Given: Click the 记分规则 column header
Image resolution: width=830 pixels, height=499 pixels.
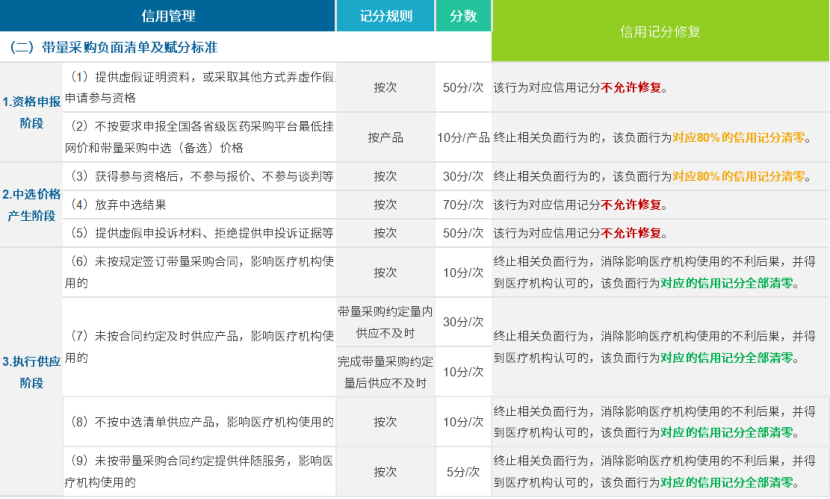Looking at the screenshot, I should coord(385,15).
